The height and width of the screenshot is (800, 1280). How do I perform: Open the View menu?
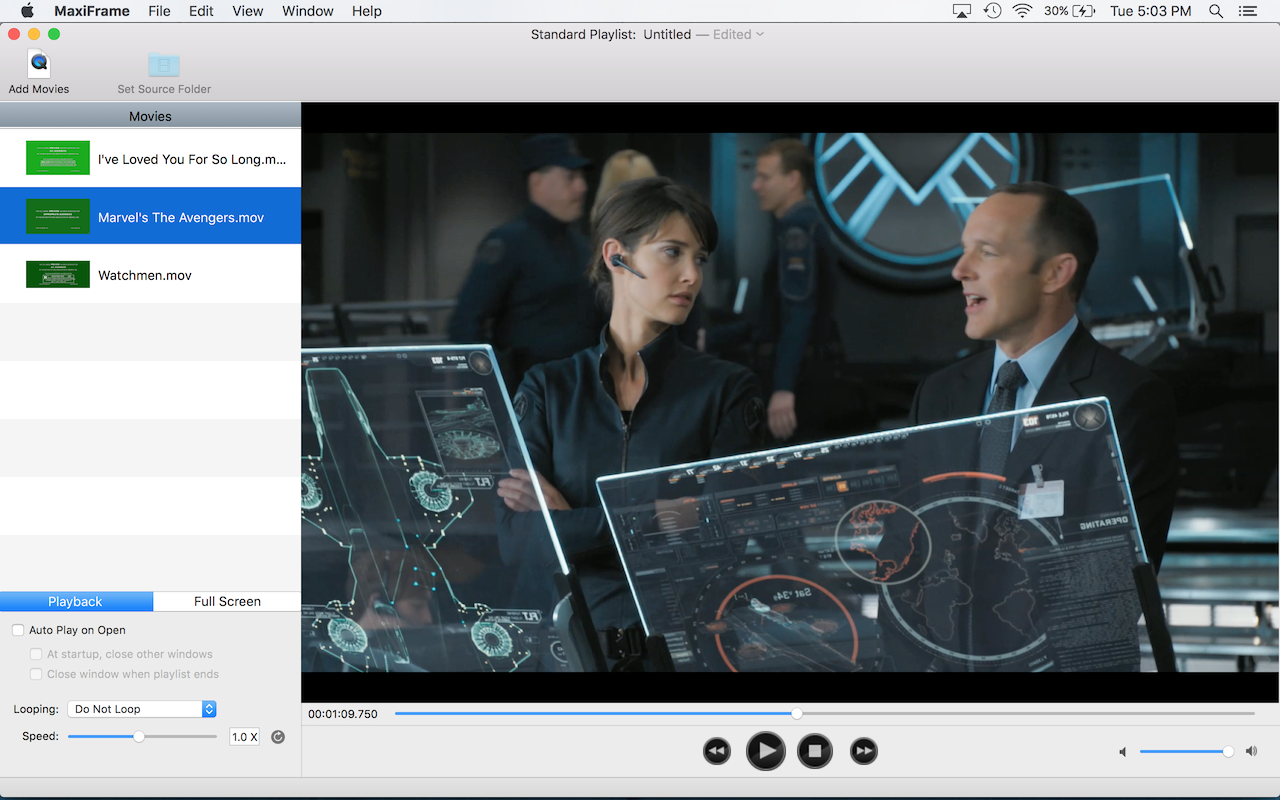click(248, 11)
